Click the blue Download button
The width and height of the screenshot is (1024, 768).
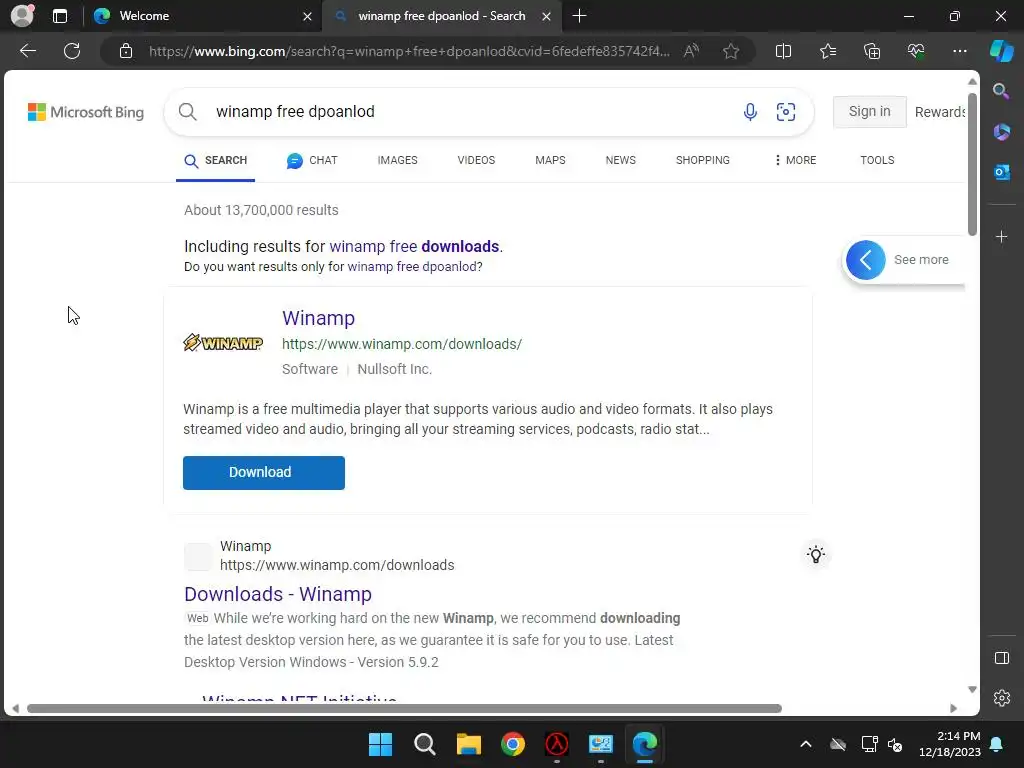point(264,473)
